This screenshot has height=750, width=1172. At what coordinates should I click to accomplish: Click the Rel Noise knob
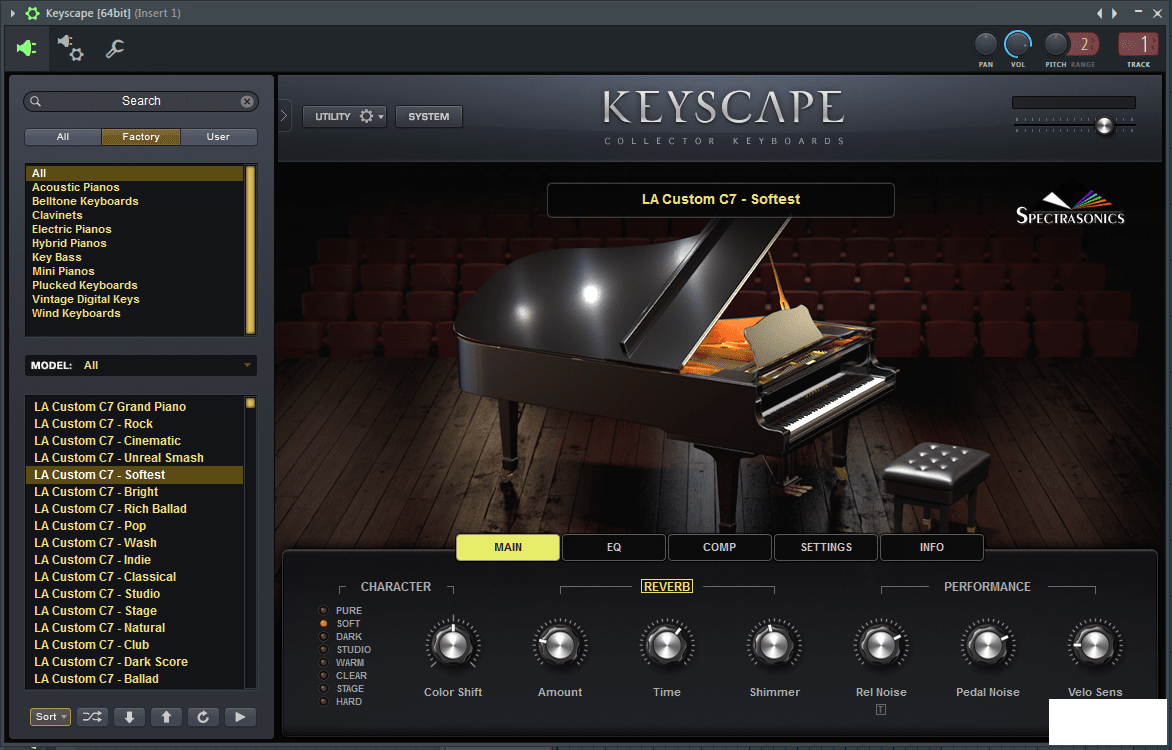pyautogui.click(x=881, y=645)
